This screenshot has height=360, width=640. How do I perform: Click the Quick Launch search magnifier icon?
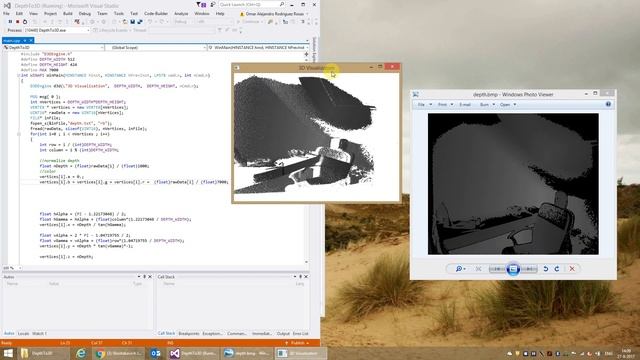(282, 4)
